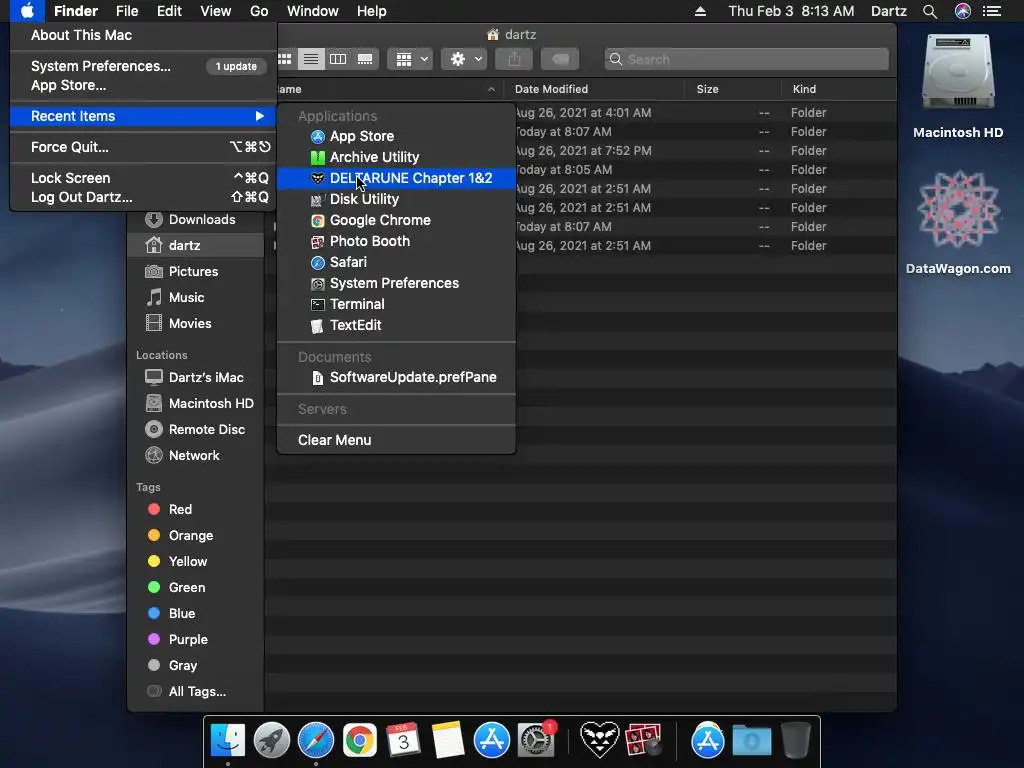
Task: Choose Log Out Dartz…
Action: click(144, 197)
